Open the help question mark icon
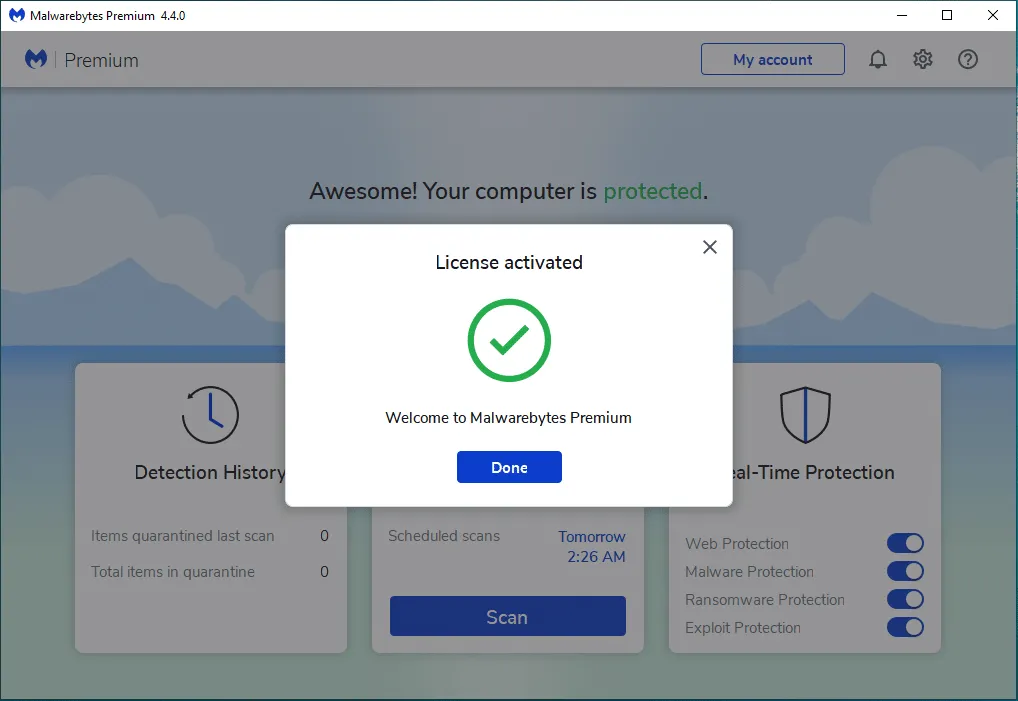 point(968,59)
